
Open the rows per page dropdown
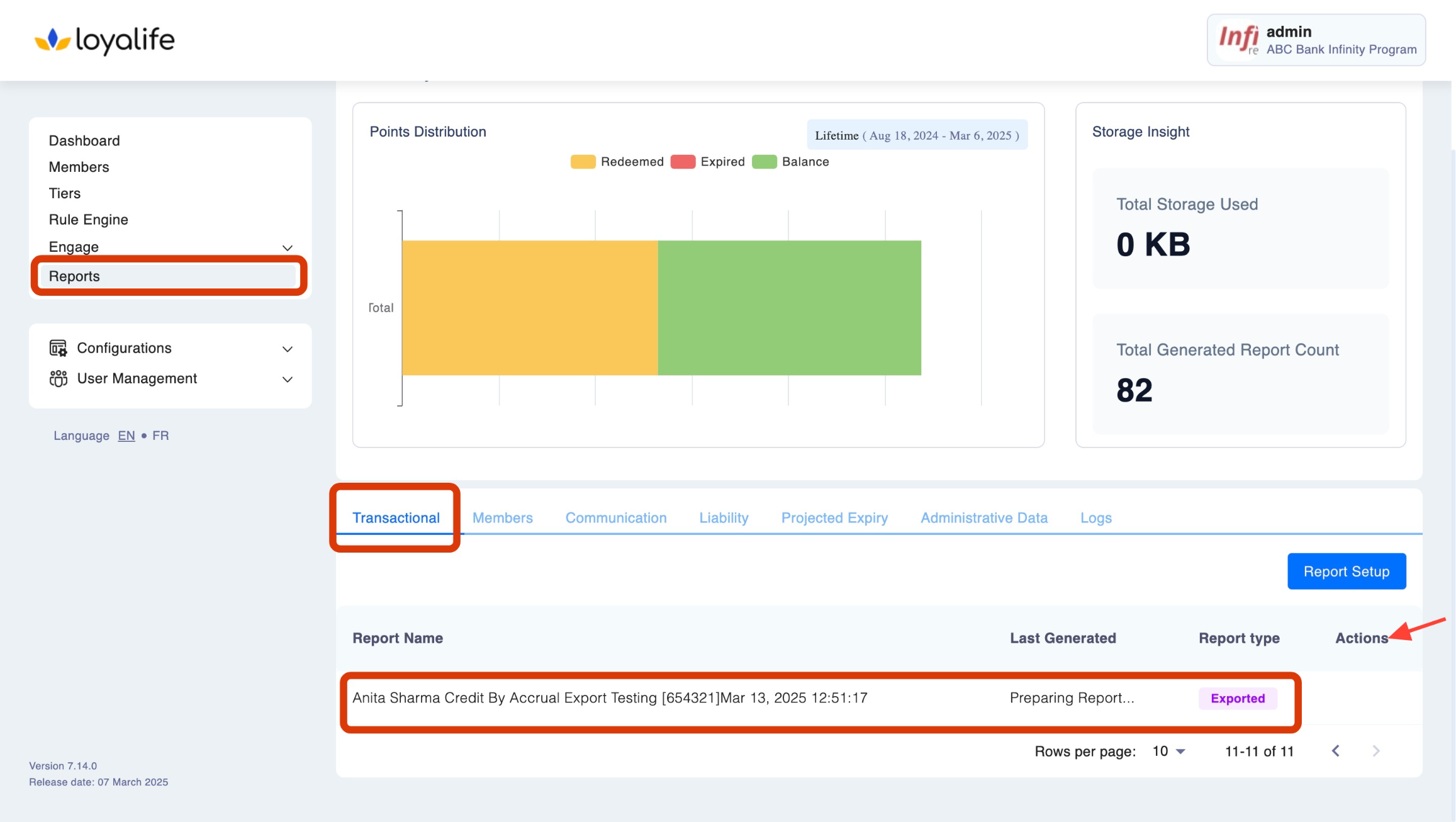[x=1168, y=751]
